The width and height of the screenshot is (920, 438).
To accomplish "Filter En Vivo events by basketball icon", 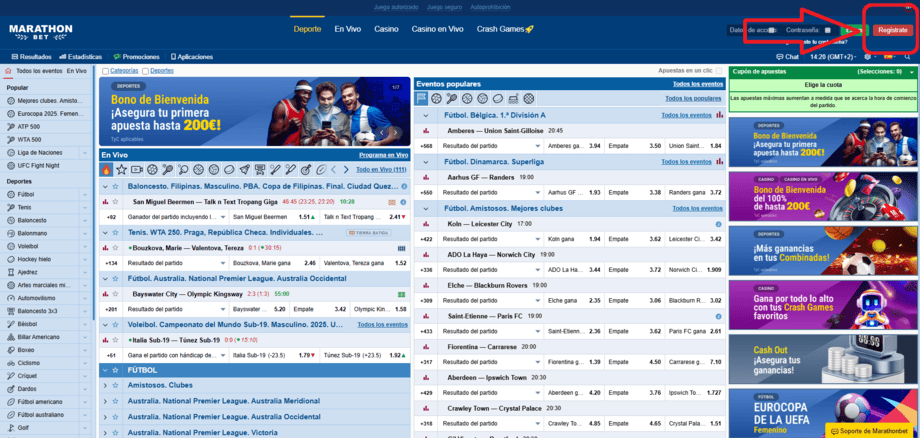I will pos(198,169).
